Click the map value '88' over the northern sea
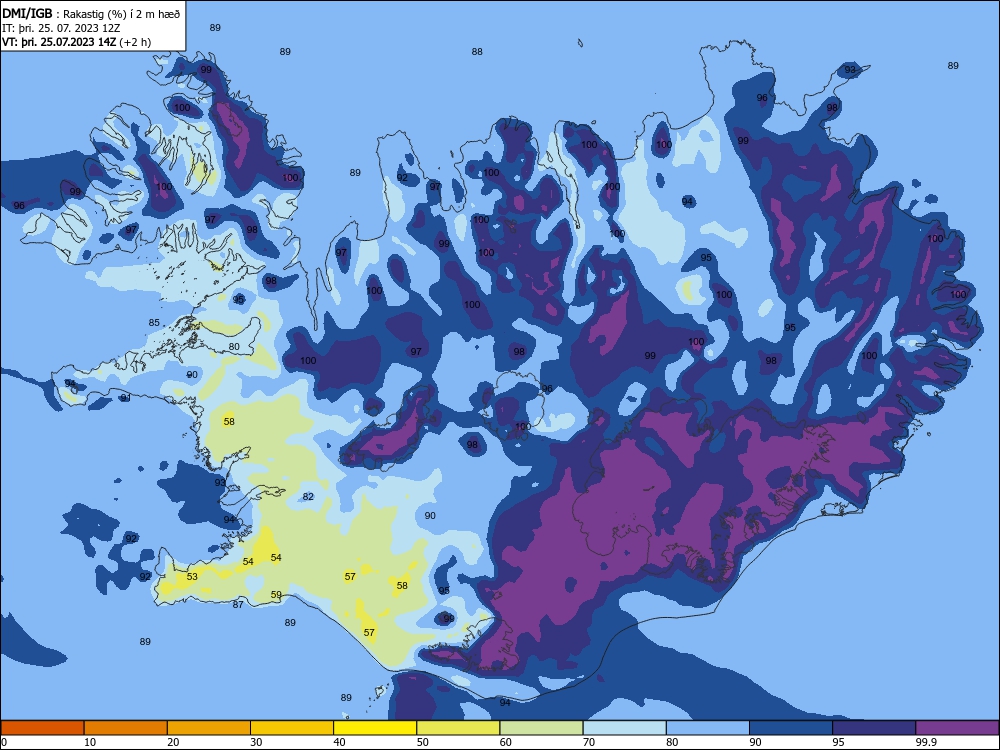 [477, 52]
